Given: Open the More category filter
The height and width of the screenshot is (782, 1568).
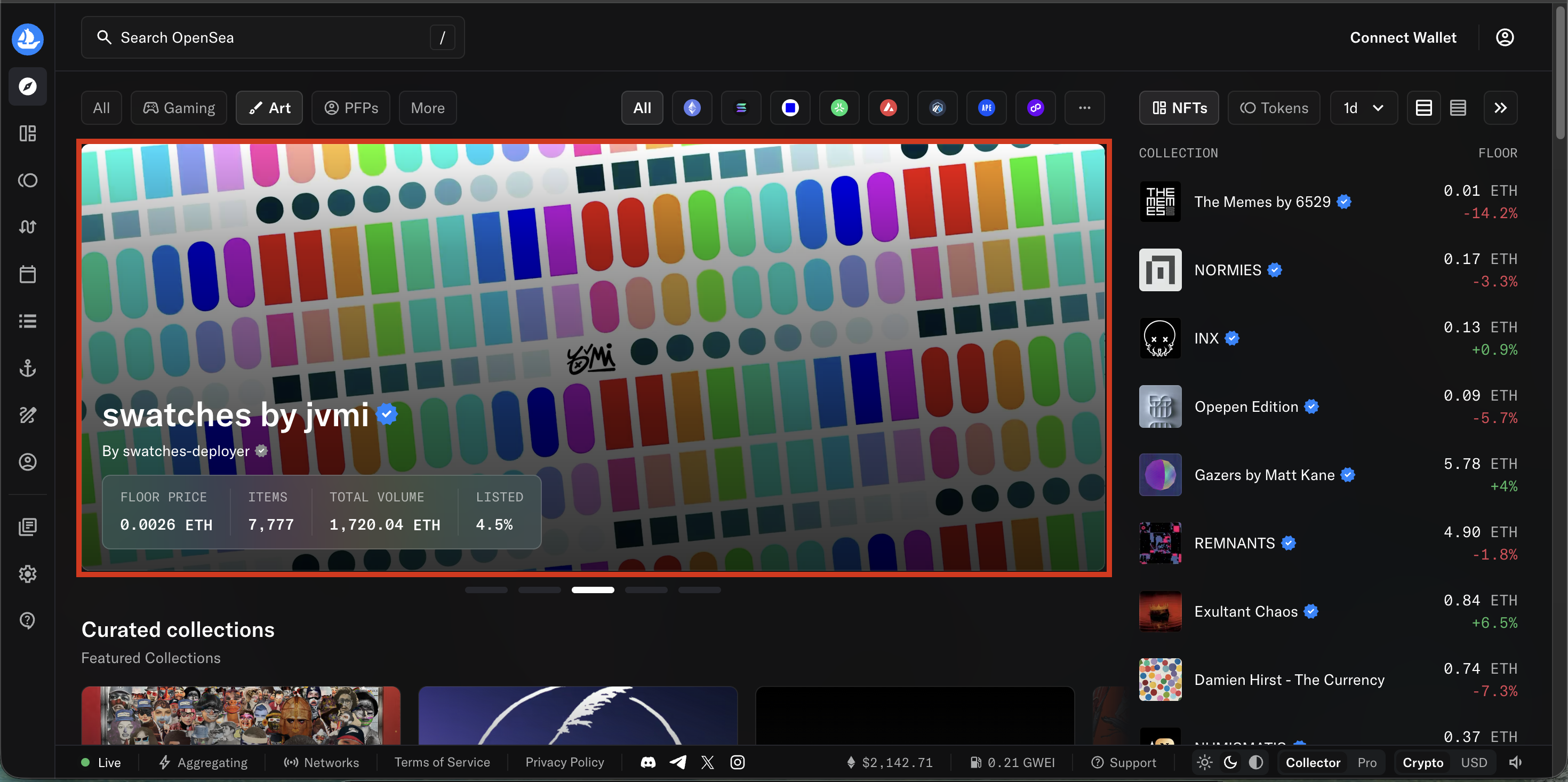Looking at the screenshot, I should (427, 108).
